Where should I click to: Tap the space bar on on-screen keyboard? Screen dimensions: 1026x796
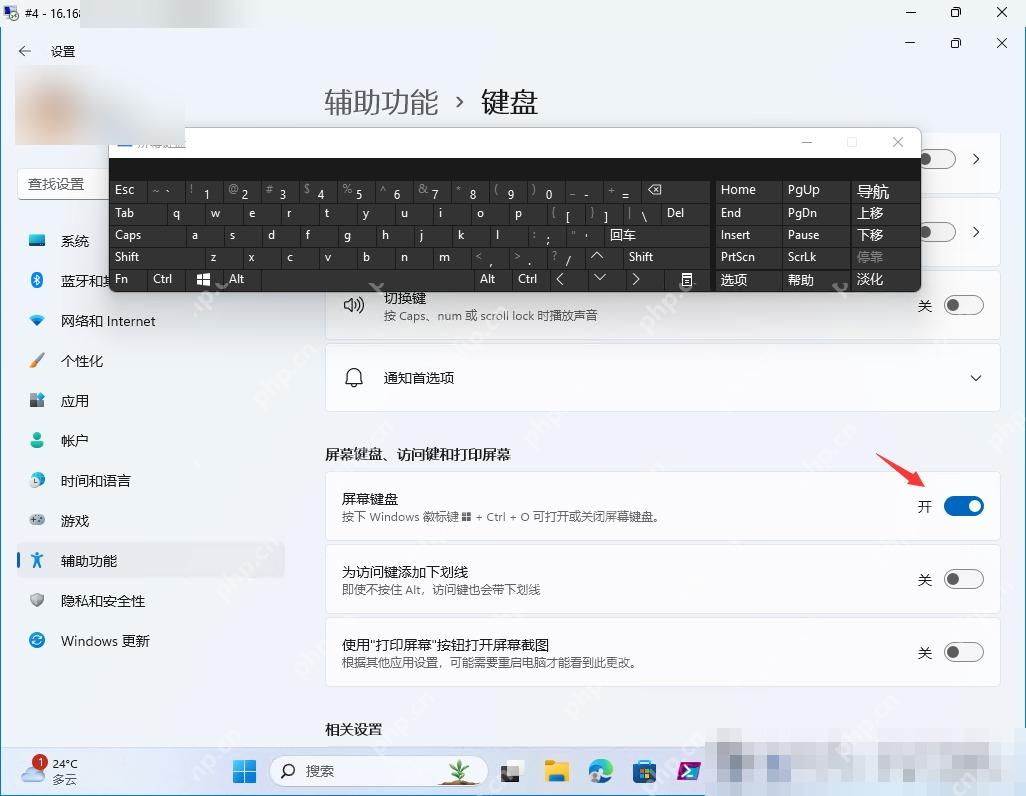coord(366,280)
